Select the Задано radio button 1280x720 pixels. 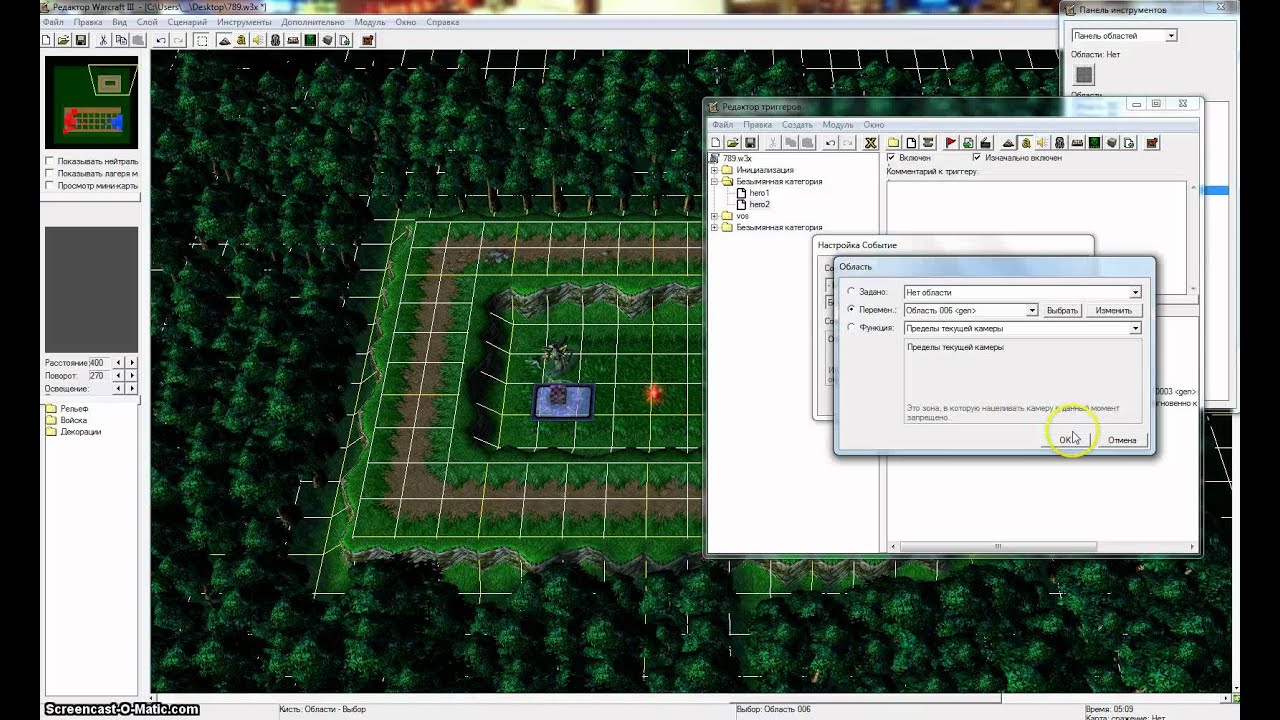tap(851, 292)
